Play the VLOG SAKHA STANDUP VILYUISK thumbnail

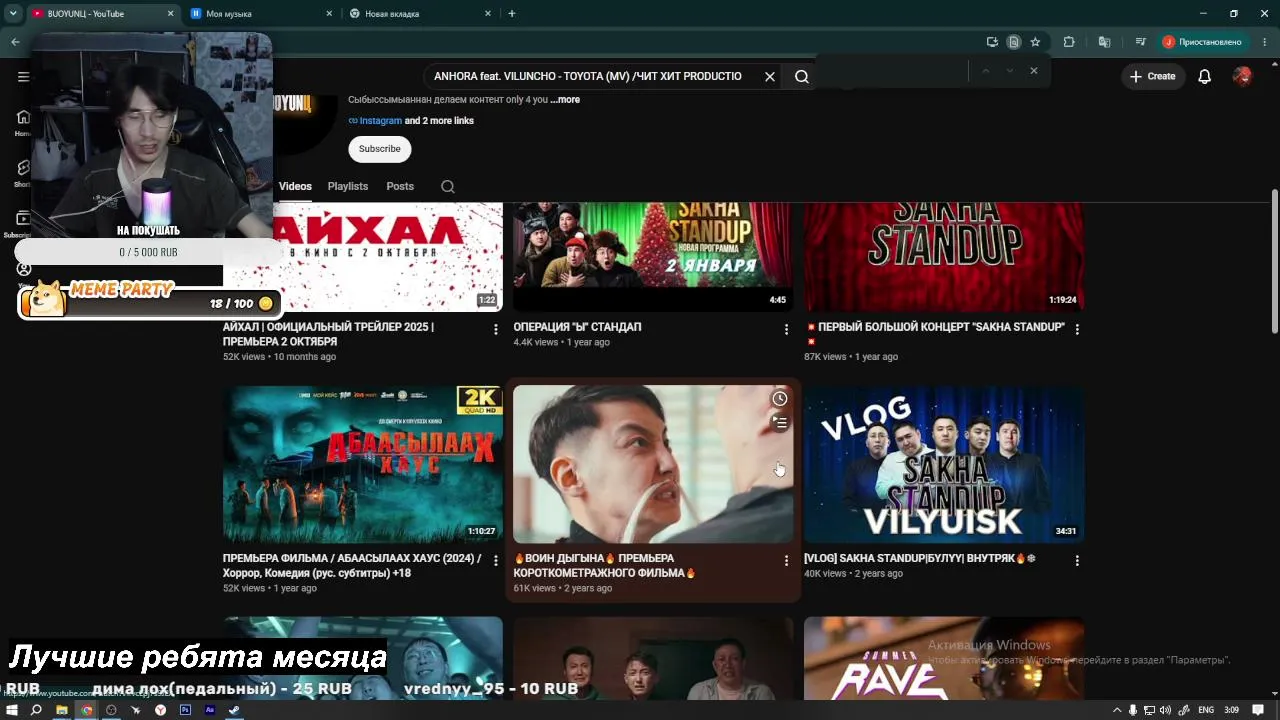click(x=944, y=464)
